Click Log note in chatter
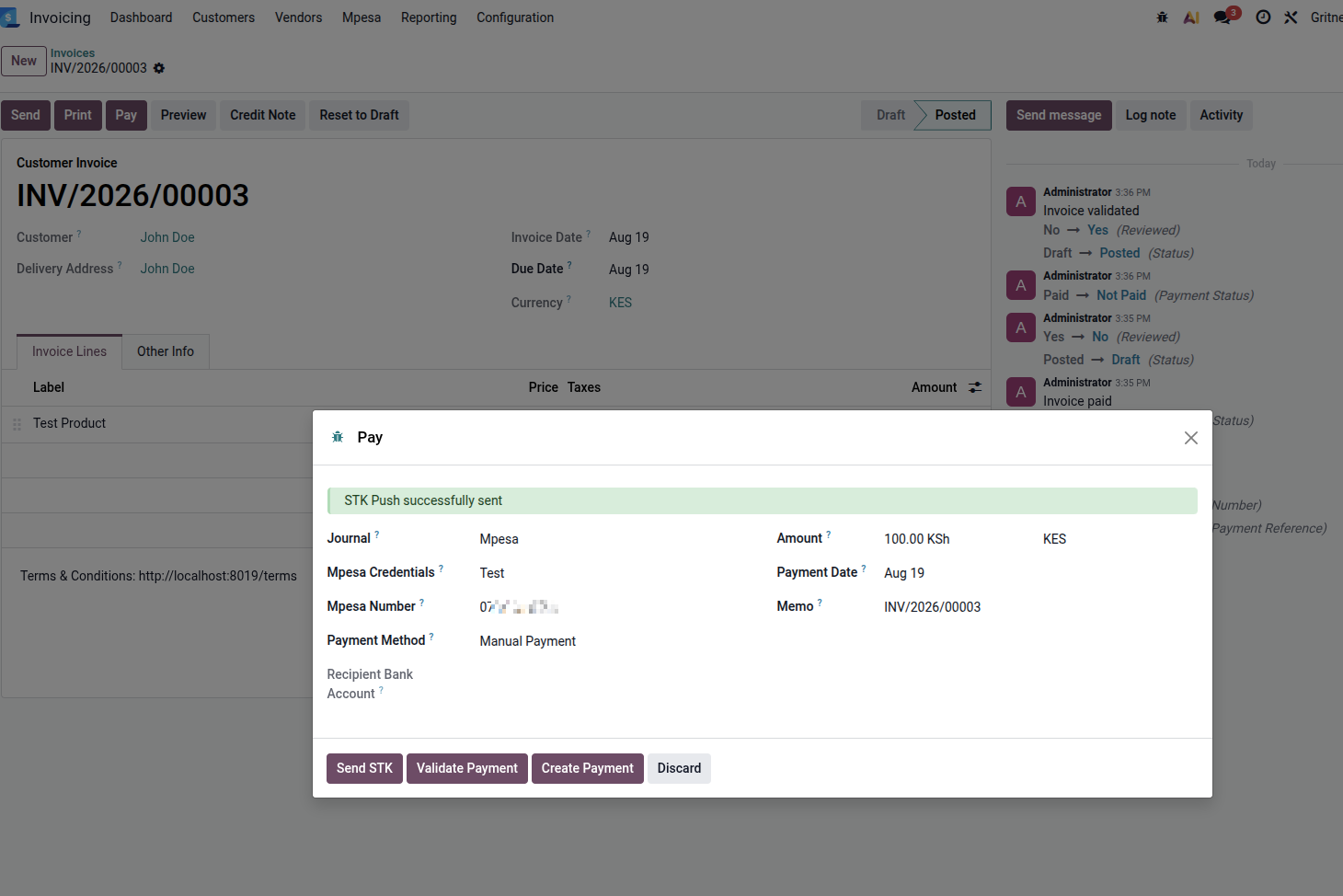This screenshot has width=1343, height=896. click(x=1151, y=115)
